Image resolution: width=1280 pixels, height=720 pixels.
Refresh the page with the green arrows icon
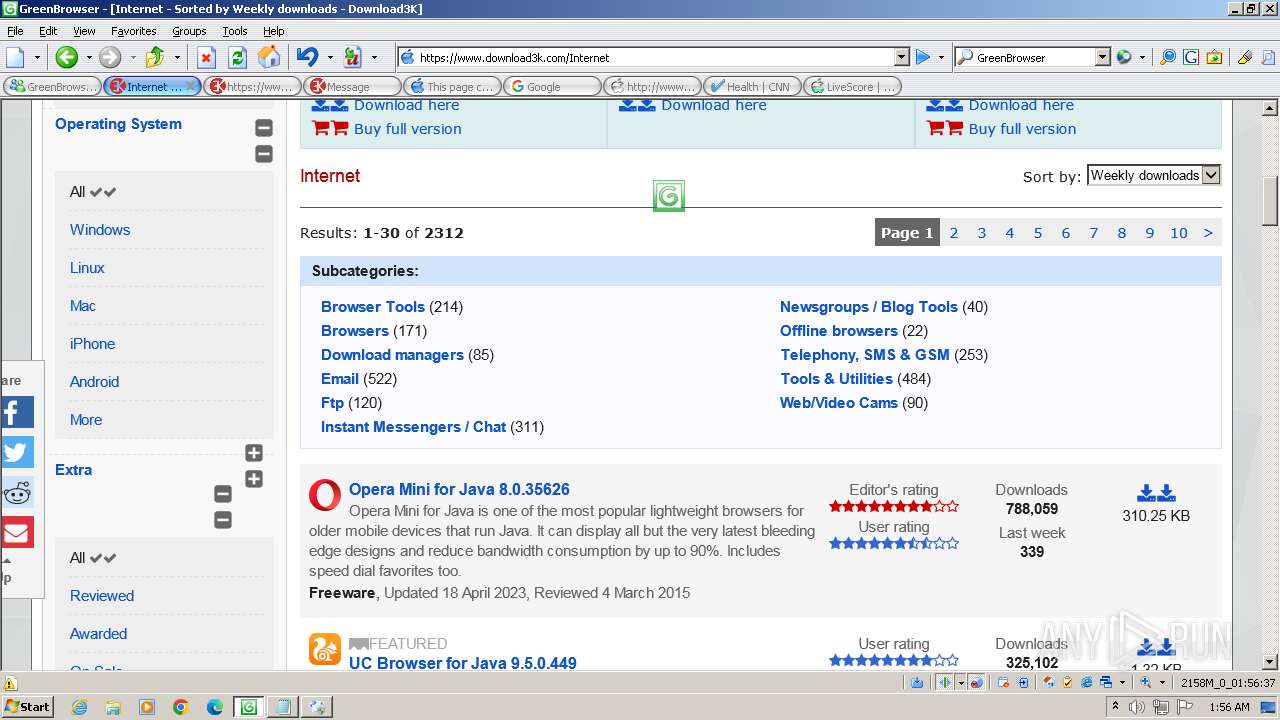click(x=238, y=57)
